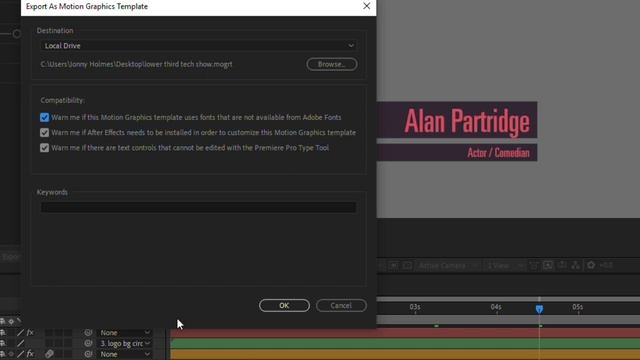The height and width of the screenshot is (360, 640).
Task: Close the Export As Motion Graphics Template dialog
Action: 367,6
